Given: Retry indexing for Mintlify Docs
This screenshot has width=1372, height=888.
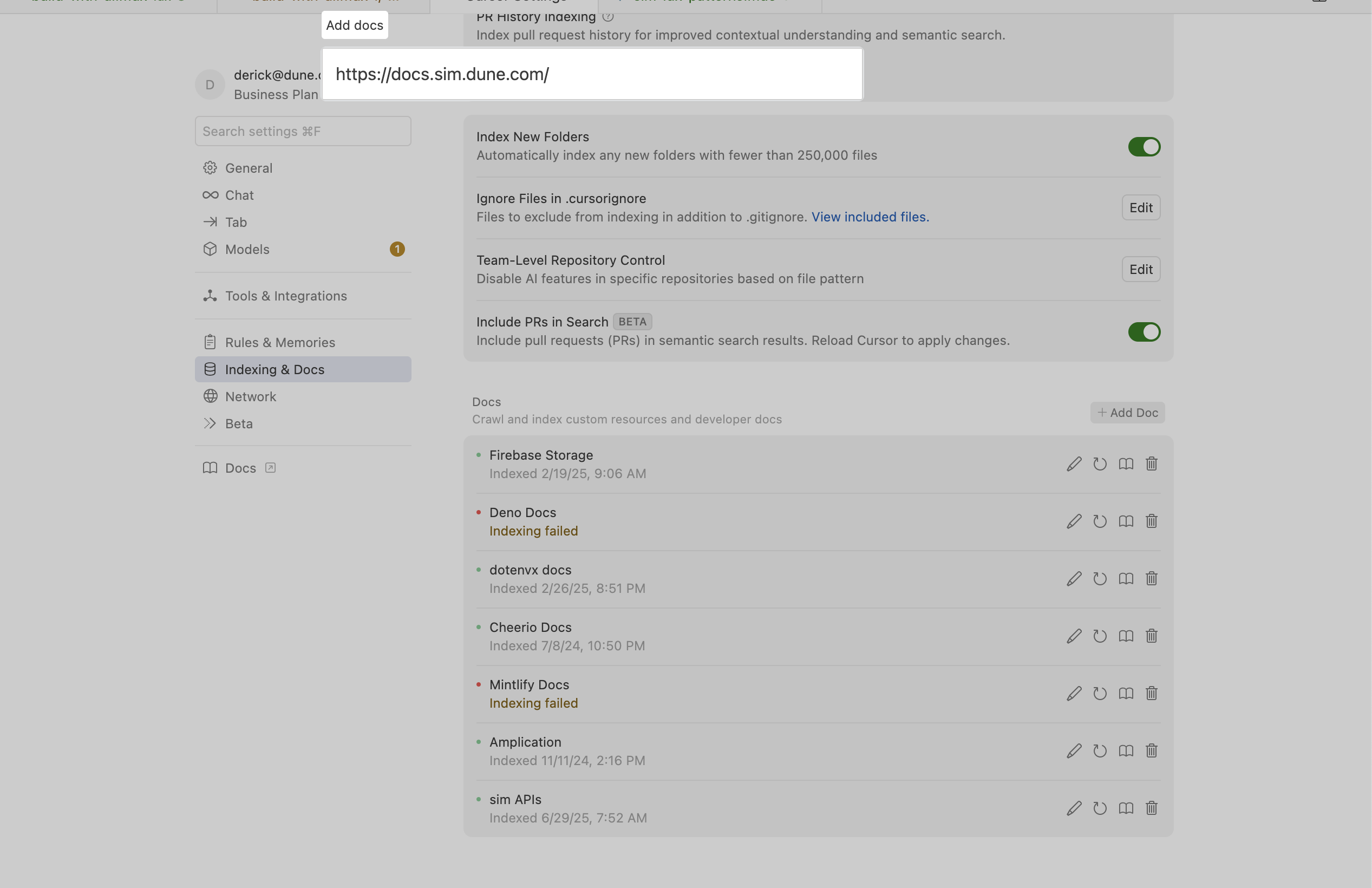Looking at the screenshot, I should [1100, 694].
